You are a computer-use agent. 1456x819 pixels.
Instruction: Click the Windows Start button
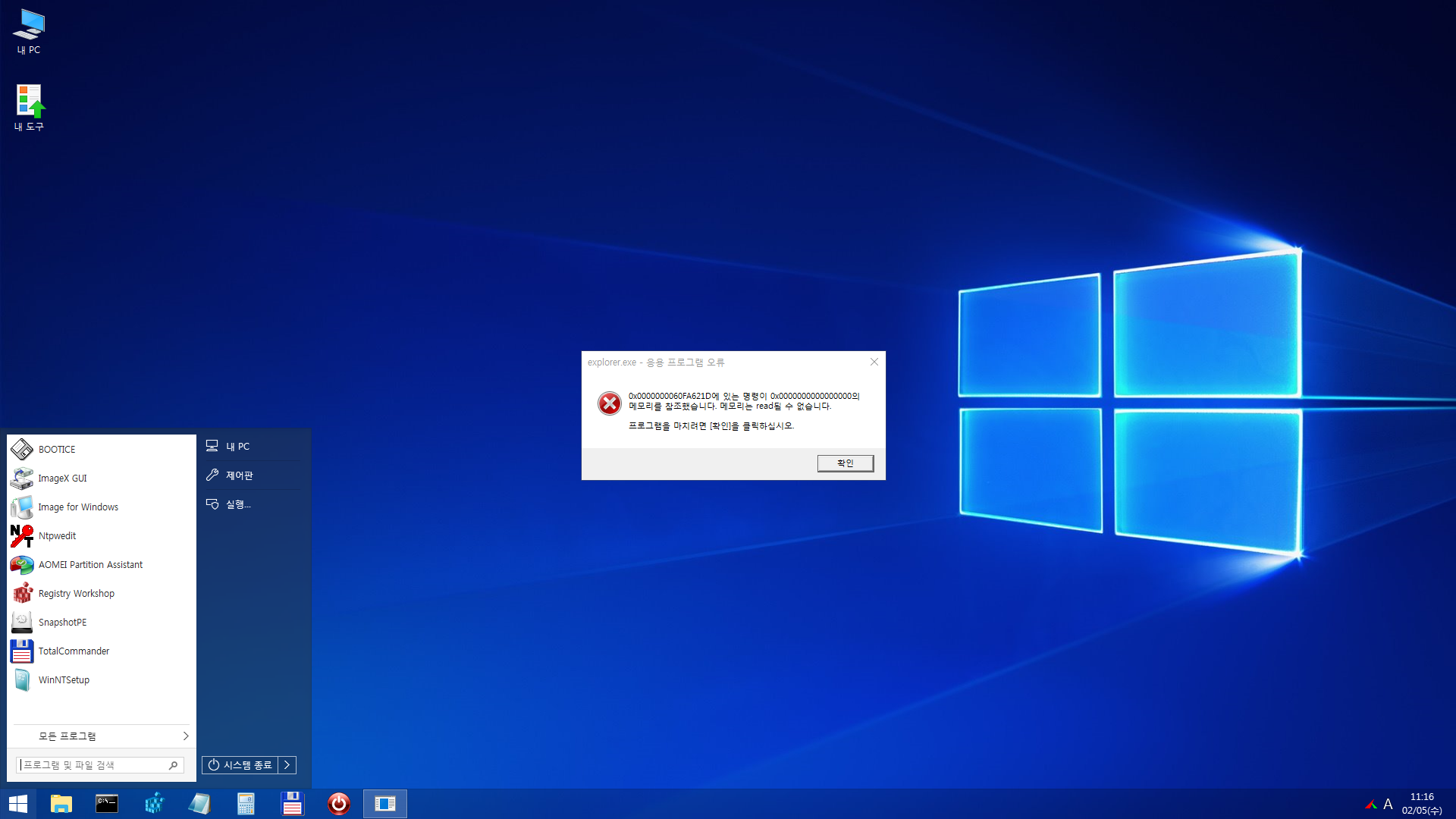18,804
